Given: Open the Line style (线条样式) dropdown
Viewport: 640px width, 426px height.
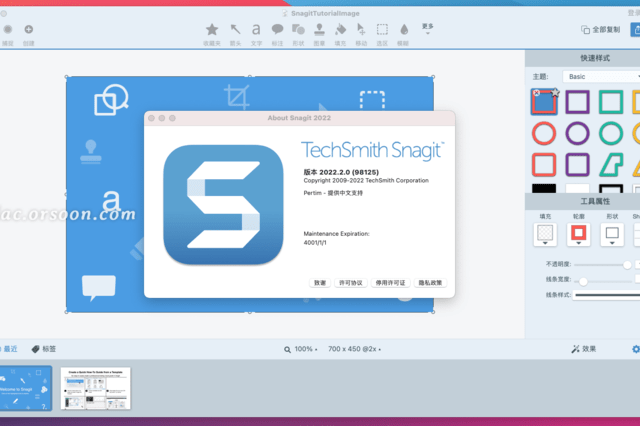Looking at the screenshot, I should 606,295.
